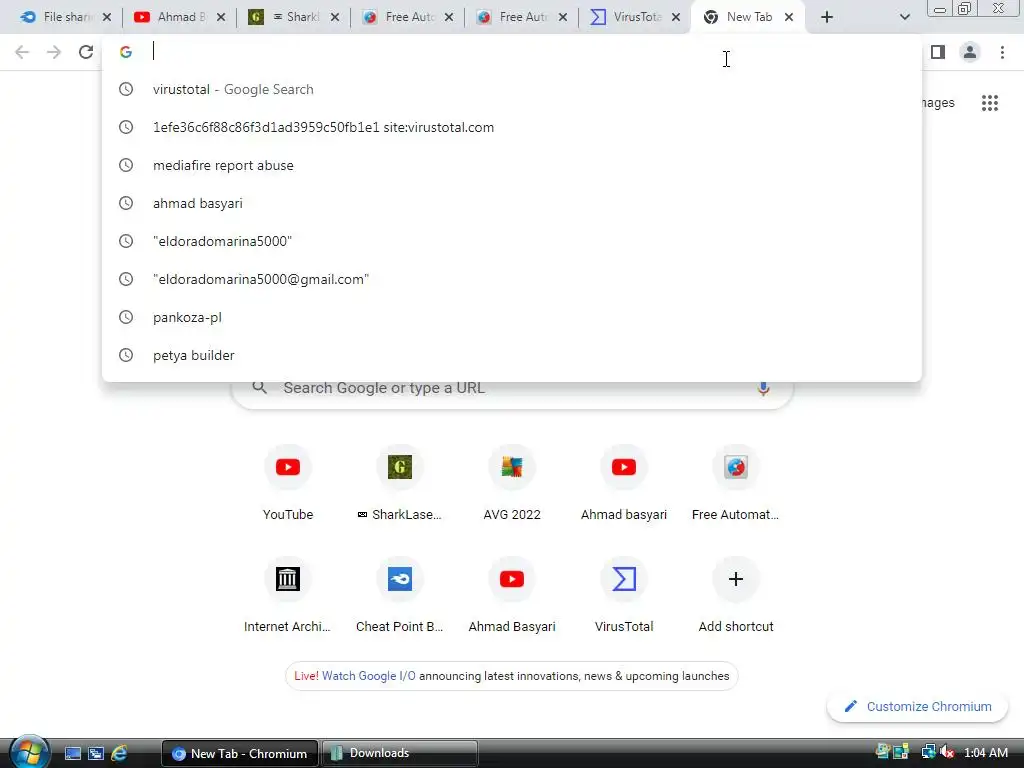Click the browser reload button
The image size is (1024, 768).
86,52
